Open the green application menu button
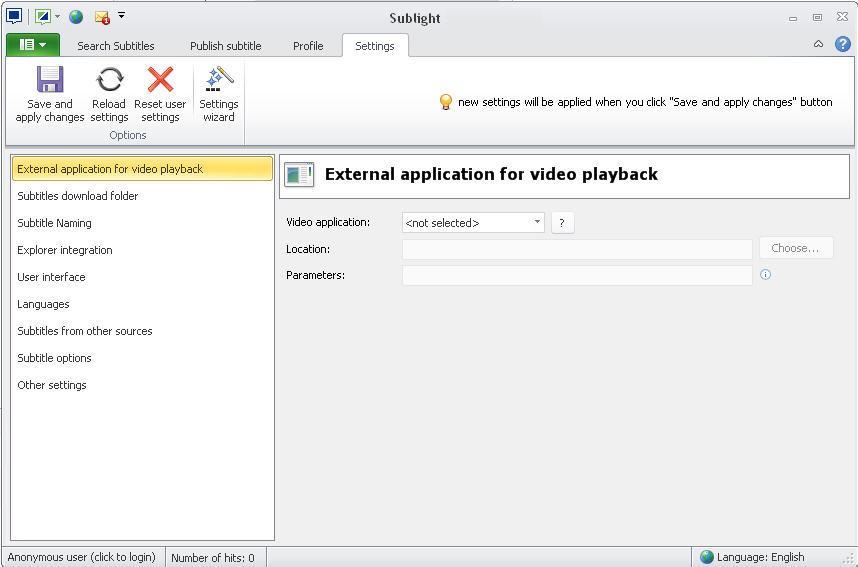Screen dimensions: 858x567 pyautogui.click(x=33, y=45)
